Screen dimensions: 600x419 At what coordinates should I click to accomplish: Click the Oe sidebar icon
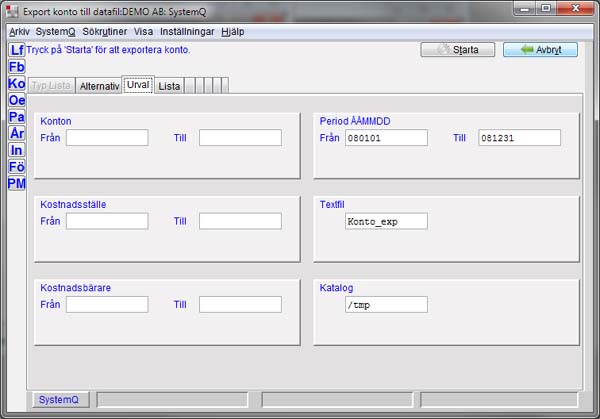16,100
